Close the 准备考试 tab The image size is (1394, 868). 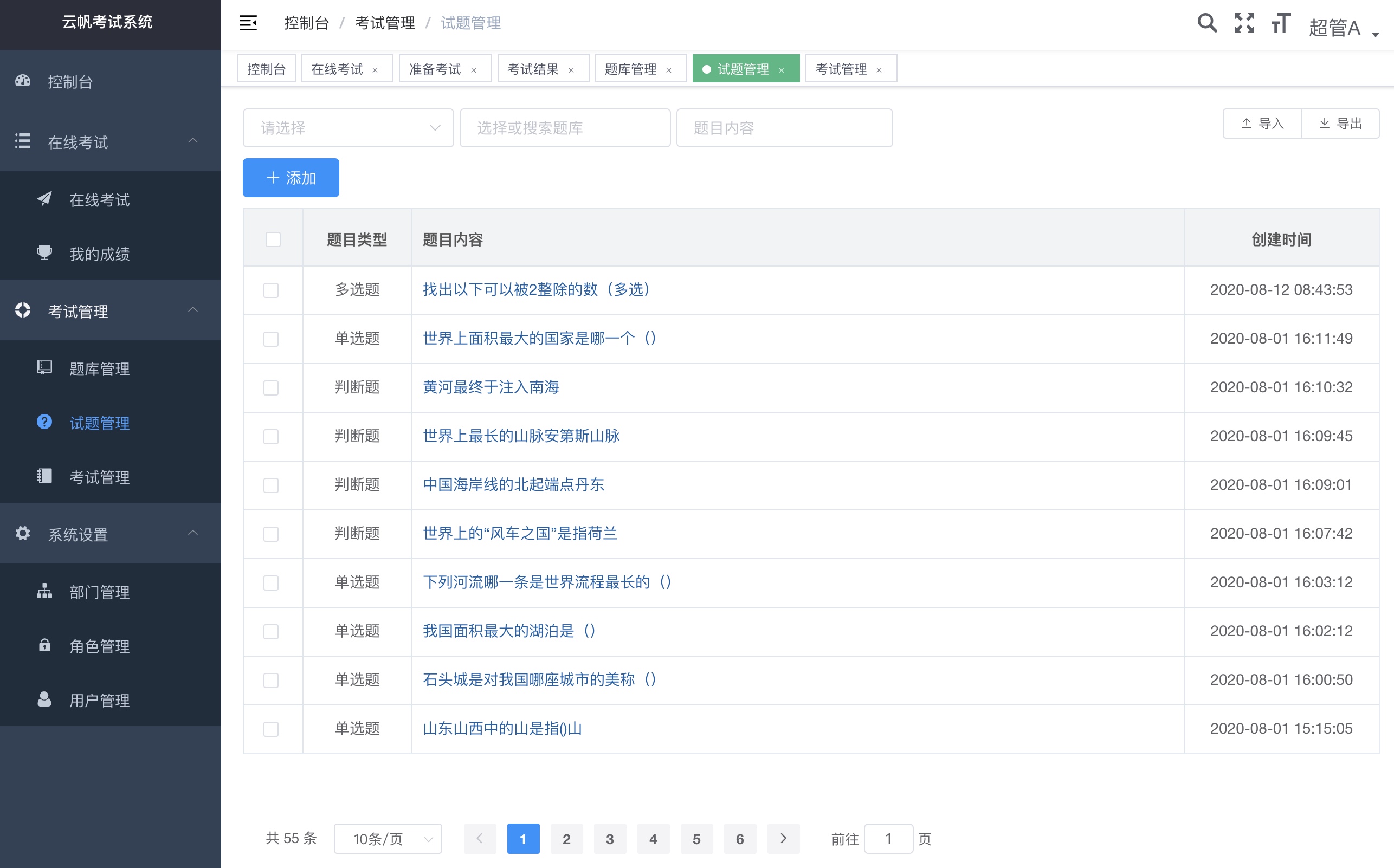point(474,69)
